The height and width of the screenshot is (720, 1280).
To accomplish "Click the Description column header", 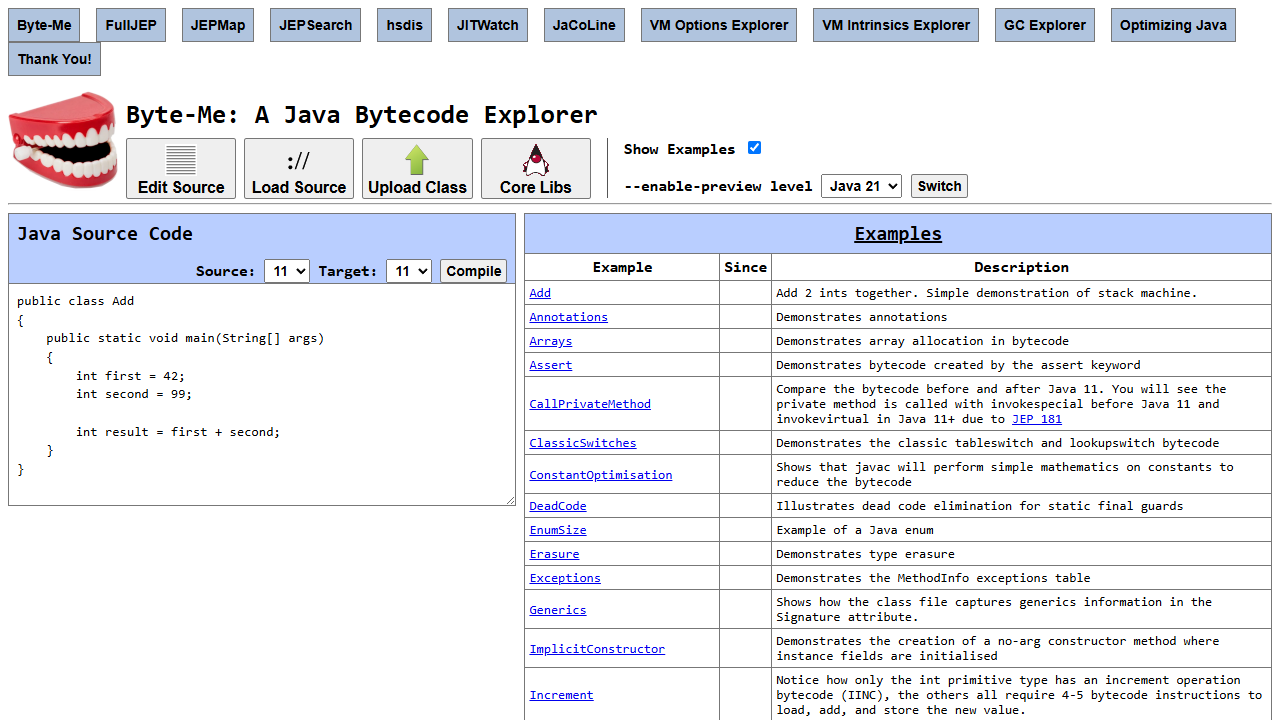I will click(1021, 267).
